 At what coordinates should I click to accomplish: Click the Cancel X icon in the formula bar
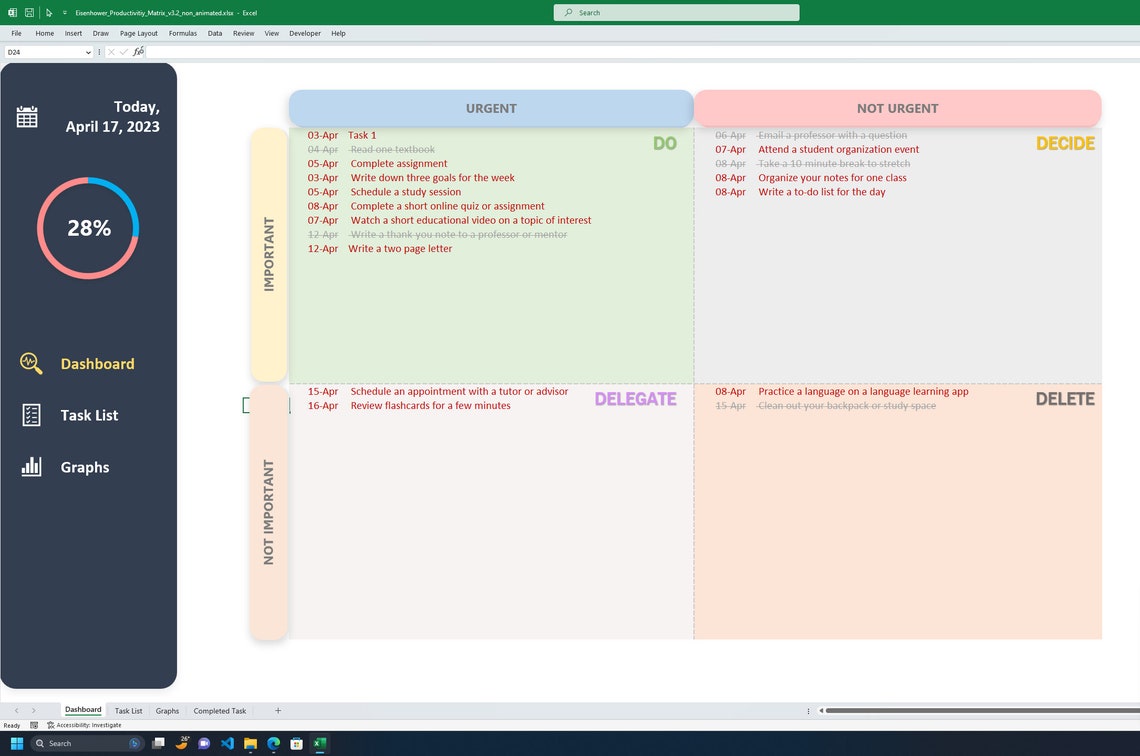coord(111,51)
